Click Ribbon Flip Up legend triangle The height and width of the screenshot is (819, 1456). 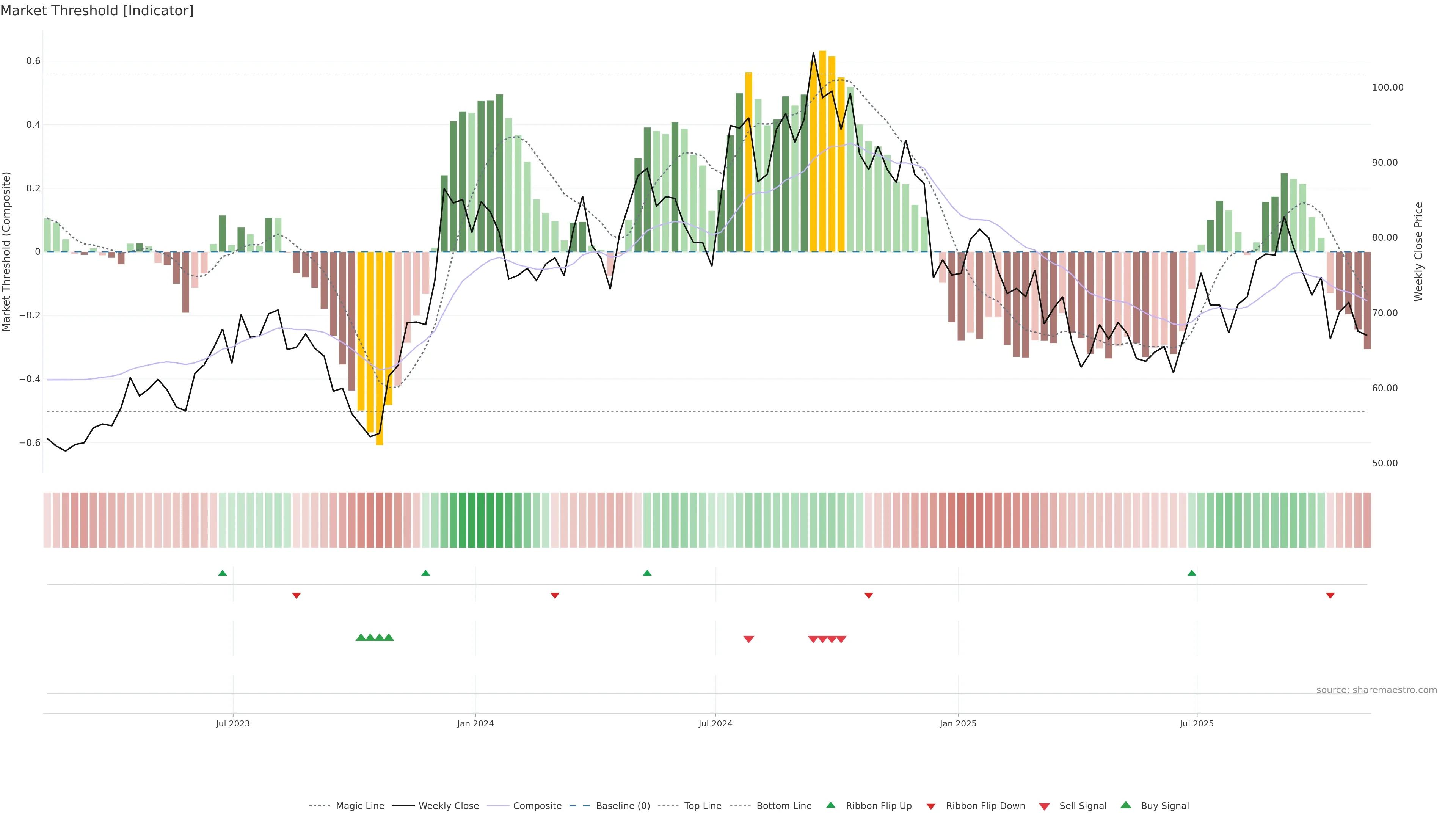pos(831,805)
